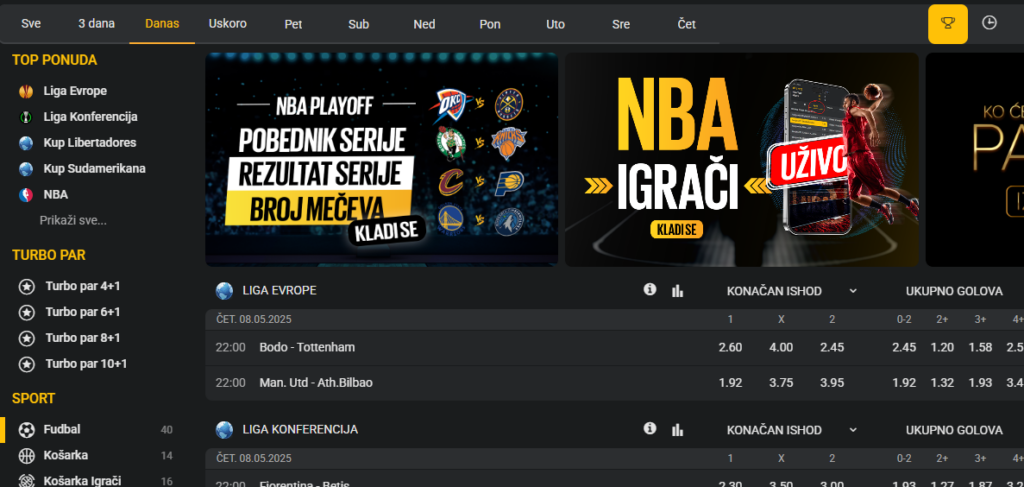Open the Bodo - Tottenham match
The width and height of the screenshot is (1024, 487).
307,347
